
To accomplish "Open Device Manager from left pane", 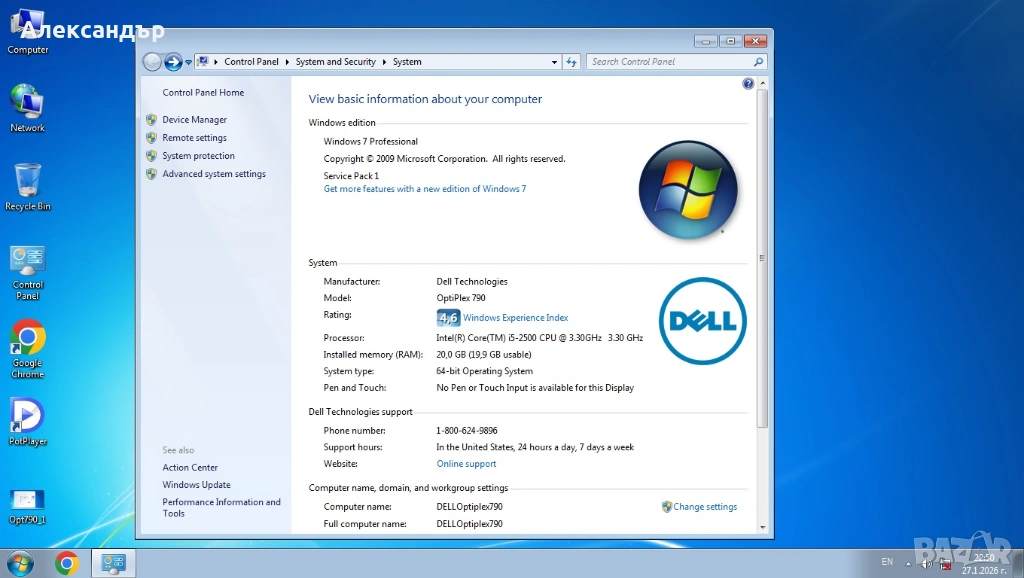I will pyautogui.click(x=194, y=120).
